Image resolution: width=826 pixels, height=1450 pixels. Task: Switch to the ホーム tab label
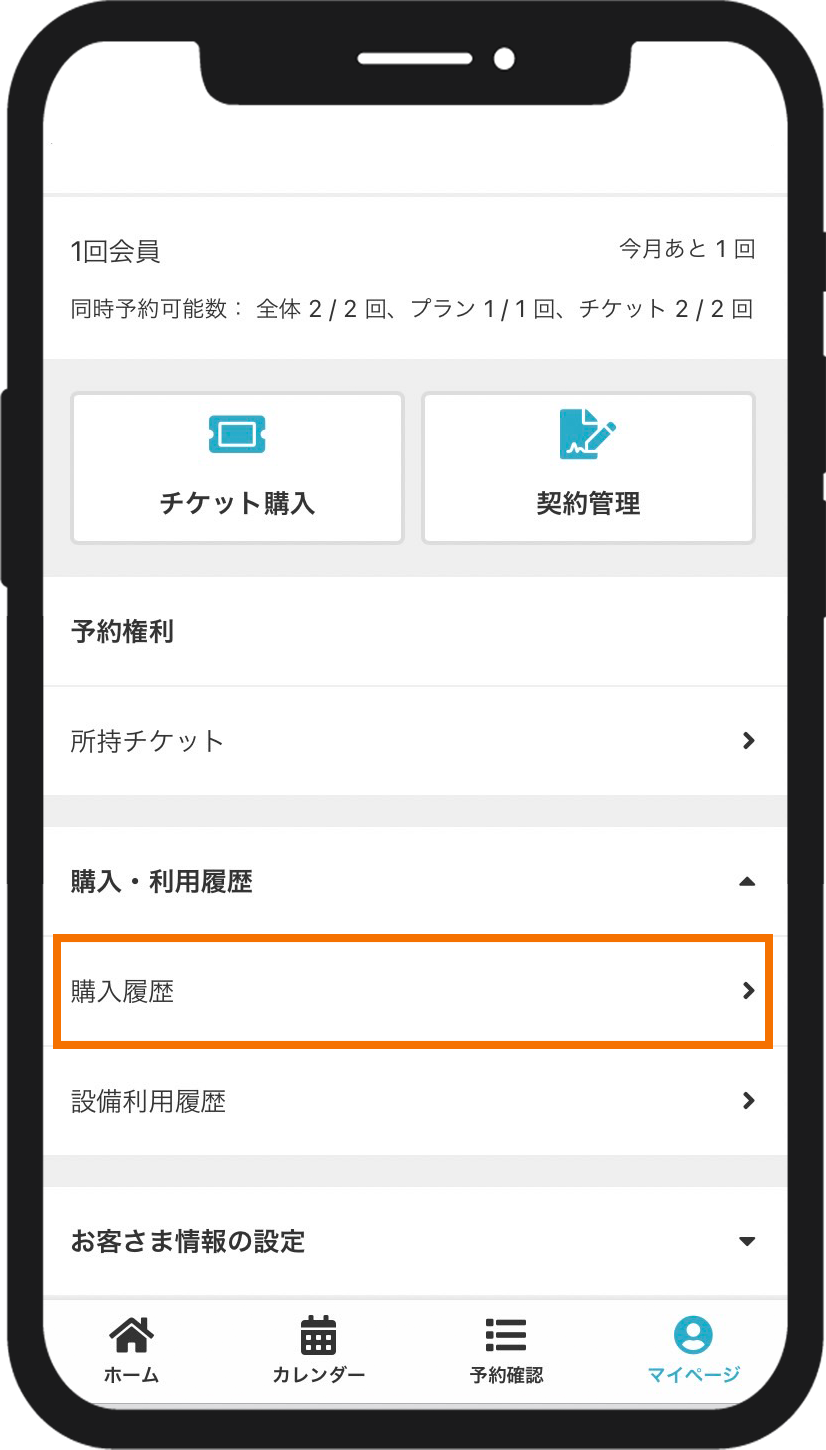(131, 1374)
